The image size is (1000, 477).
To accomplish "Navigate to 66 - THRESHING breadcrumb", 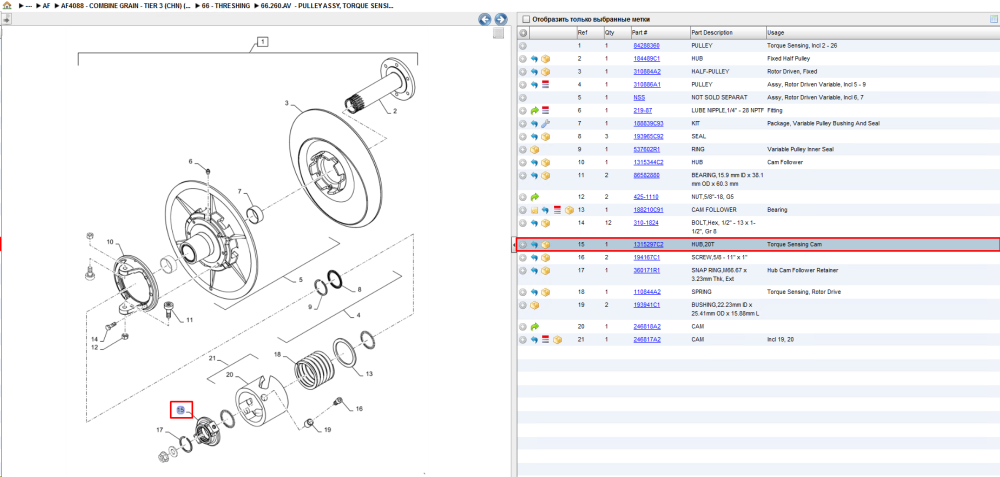I will pos(226,5).
